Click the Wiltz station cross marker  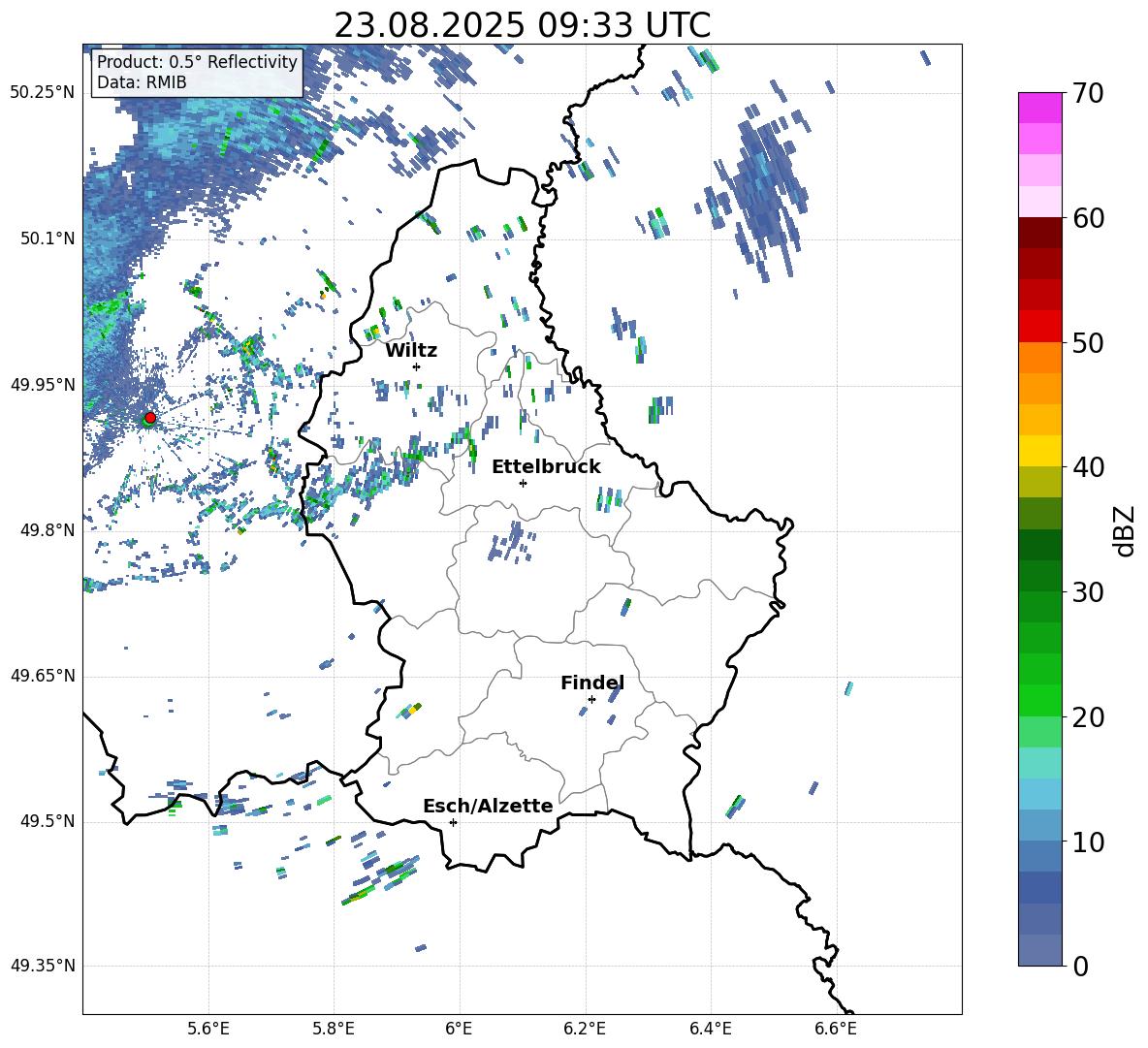pyautogui.click(x=416, y=366)
